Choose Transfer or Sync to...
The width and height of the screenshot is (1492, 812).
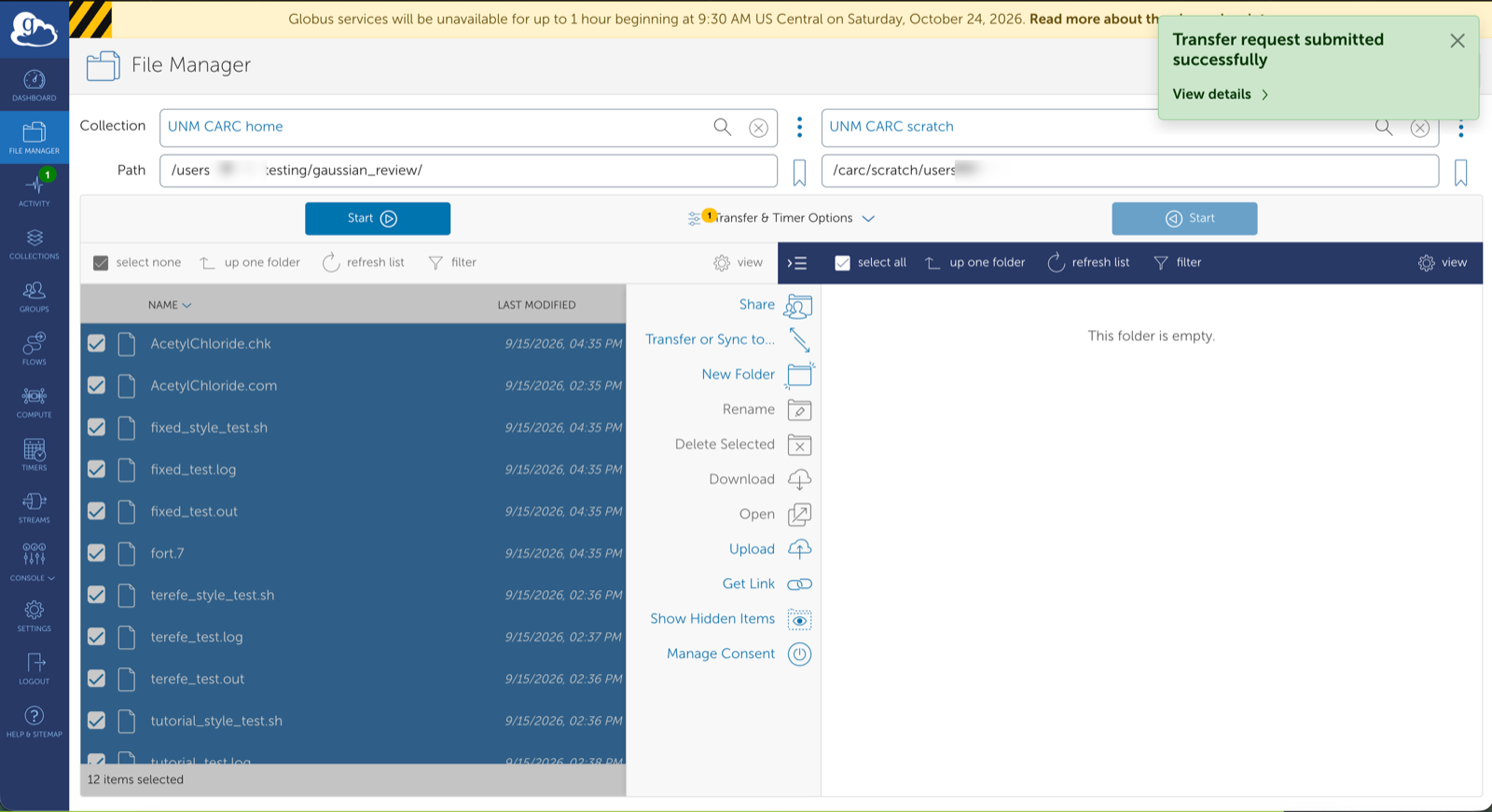(x=728, y=339)
